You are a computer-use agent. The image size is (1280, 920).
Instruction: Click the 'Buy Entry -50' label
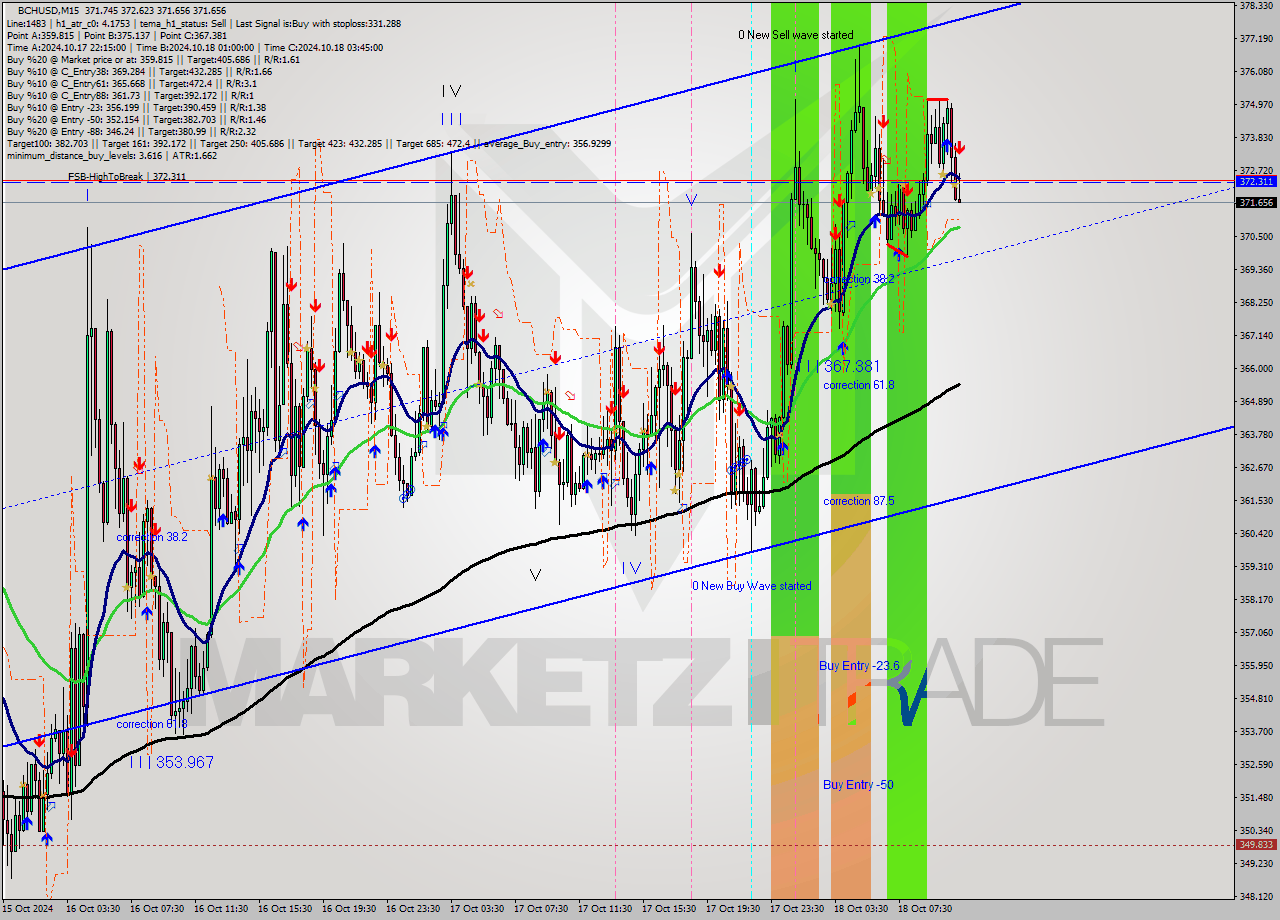pyautogui.click(x=858, y=785)
